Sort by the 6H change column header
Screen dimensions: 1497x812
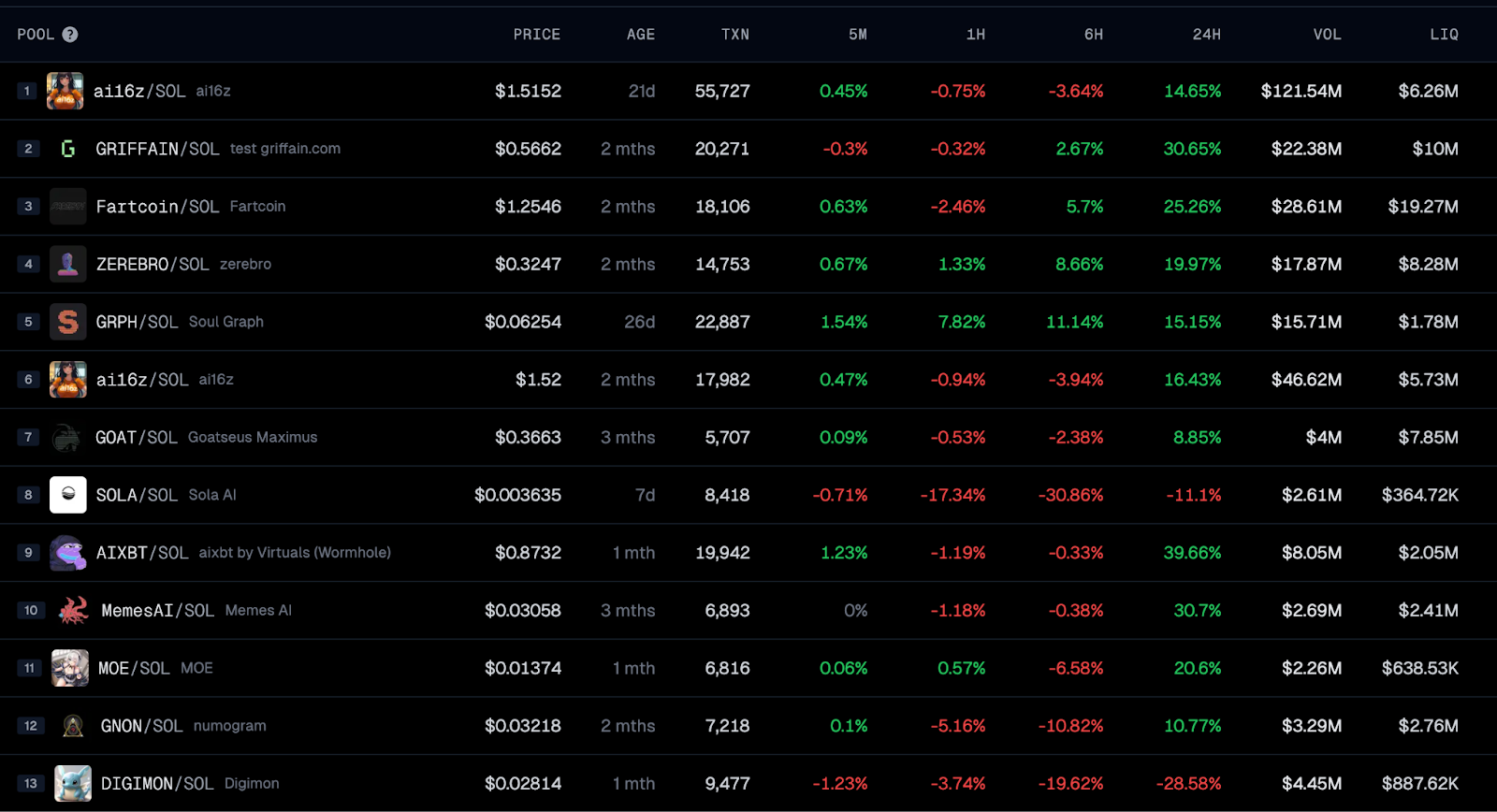1094,35
